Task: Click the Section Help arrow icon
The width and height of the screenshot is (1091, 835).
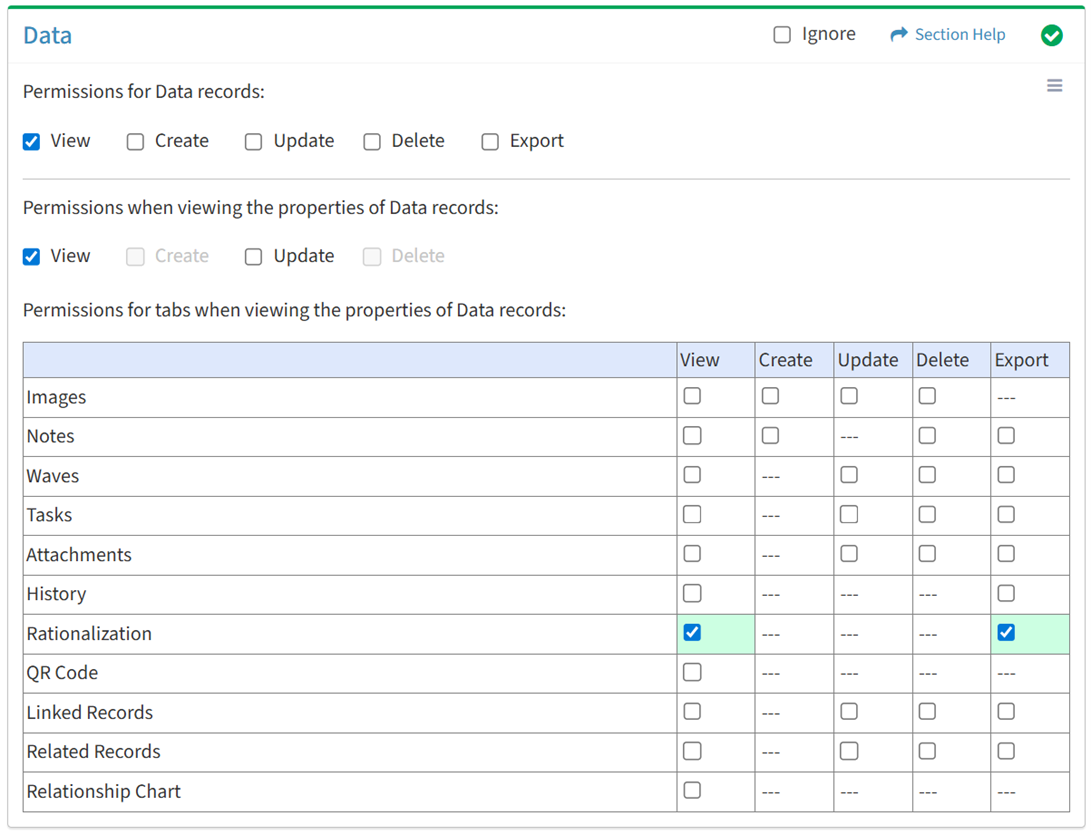Action: (898, 35)
